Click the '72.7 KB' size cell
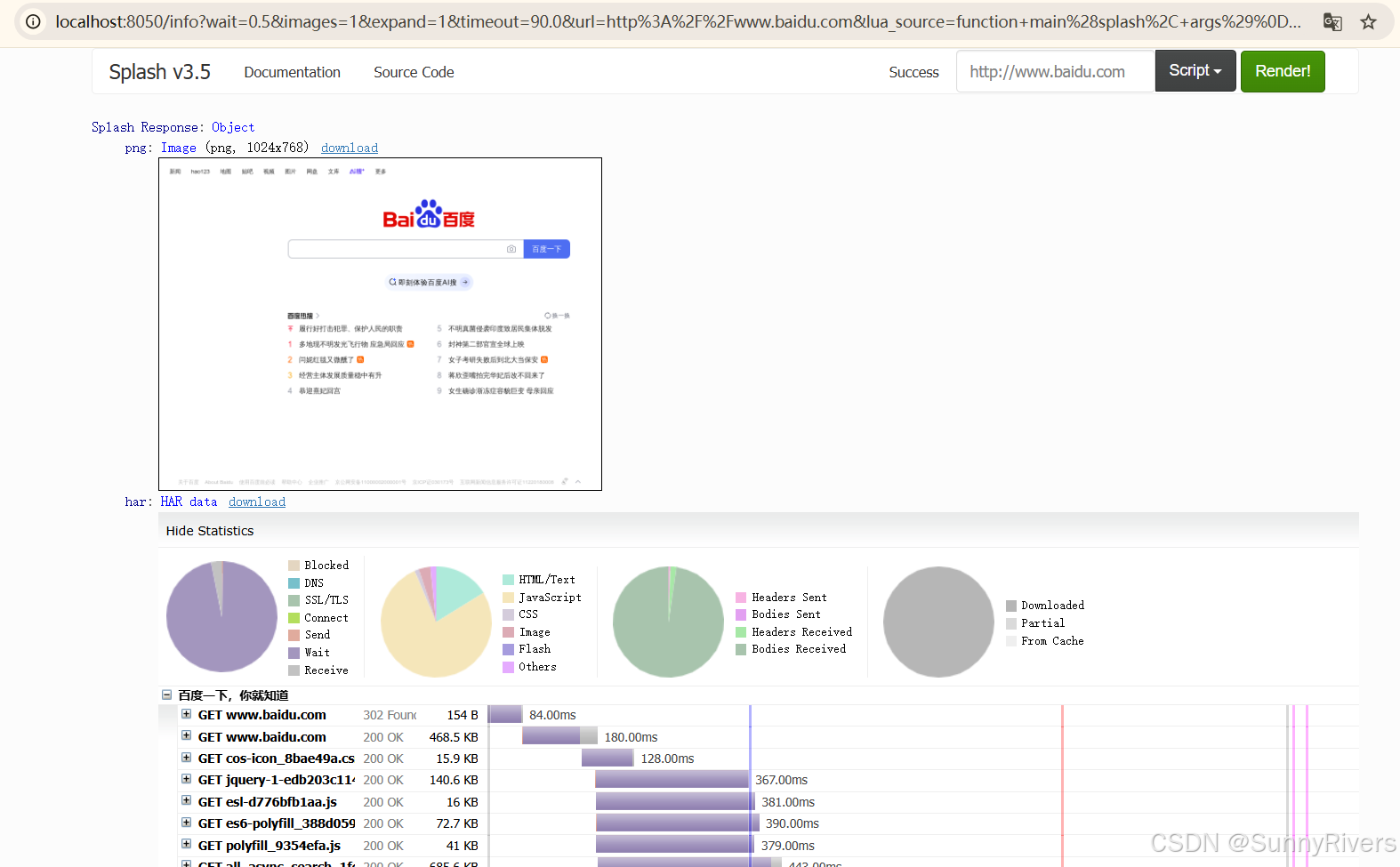 click(457, 823)
